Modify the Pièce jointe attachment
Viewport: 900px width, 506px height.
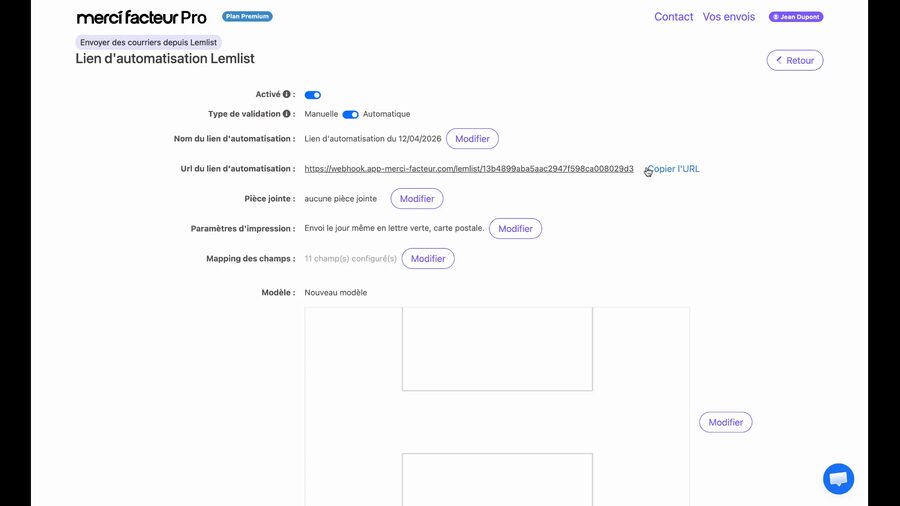(417, 198)
